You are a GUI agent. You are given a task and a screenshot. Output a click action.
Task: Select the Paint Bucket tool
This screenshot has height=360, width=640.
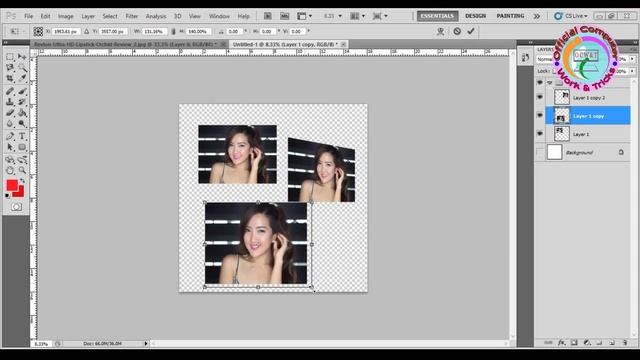pyautogui.click(x=22, y=113)
